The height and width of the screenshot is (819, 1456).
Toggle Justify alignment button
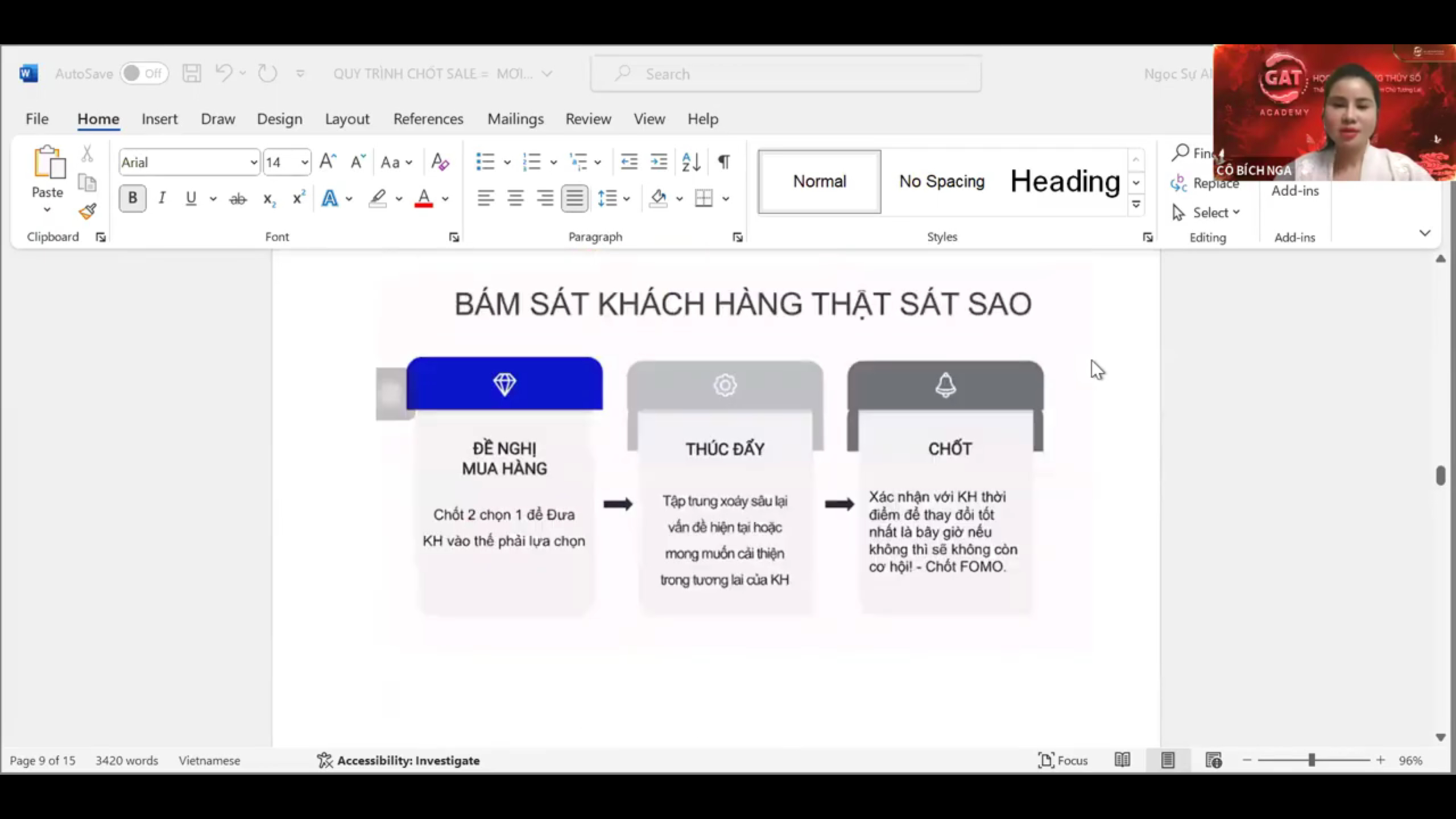[x=574, y=198]
